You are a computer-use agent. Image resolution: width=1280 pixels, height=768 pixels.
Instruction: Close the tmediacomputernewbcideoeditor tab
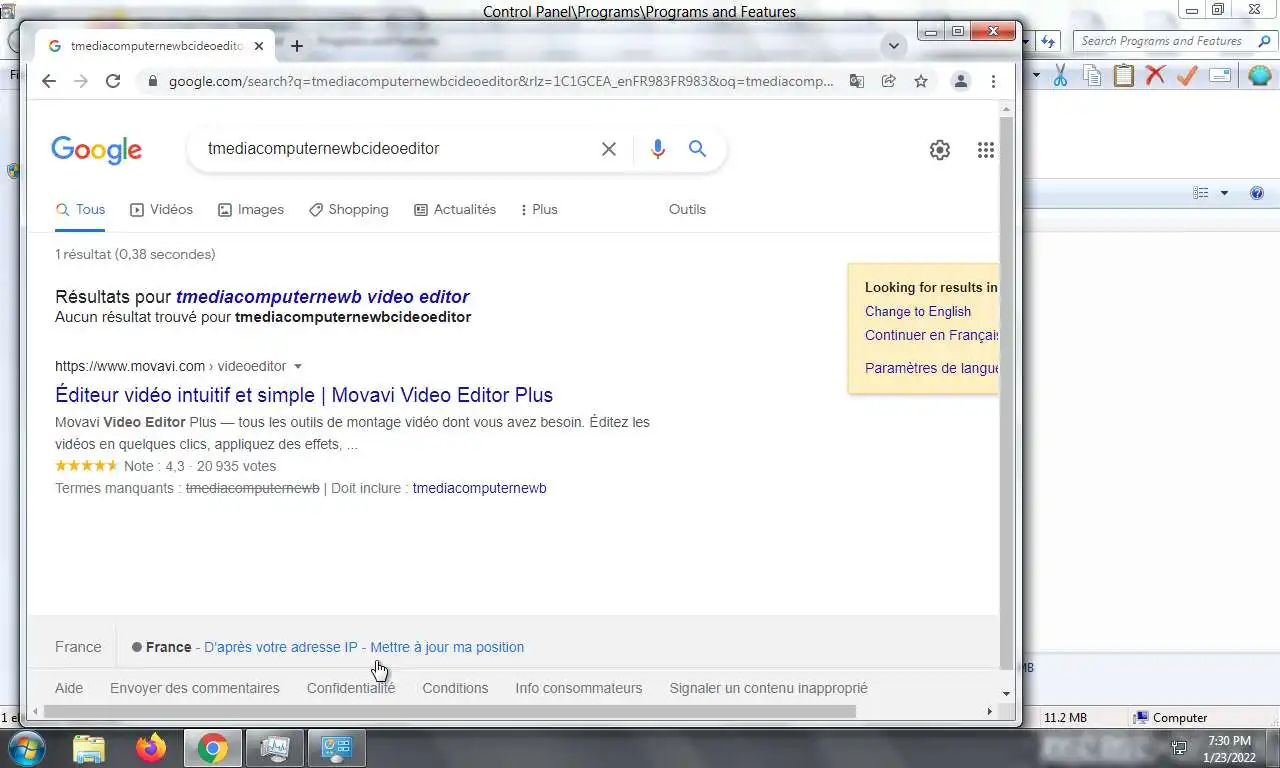tap(259, 46)
